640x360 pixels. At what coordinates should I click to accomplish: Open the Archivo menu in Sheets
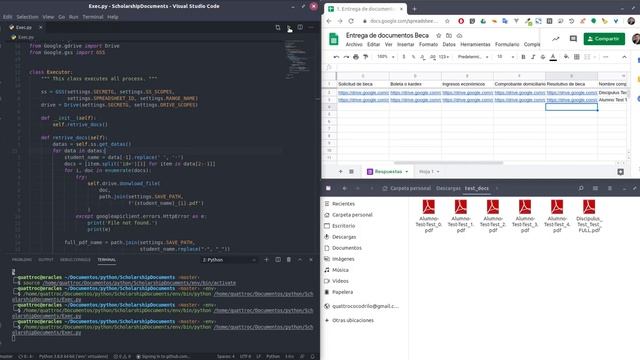(354, 44)
